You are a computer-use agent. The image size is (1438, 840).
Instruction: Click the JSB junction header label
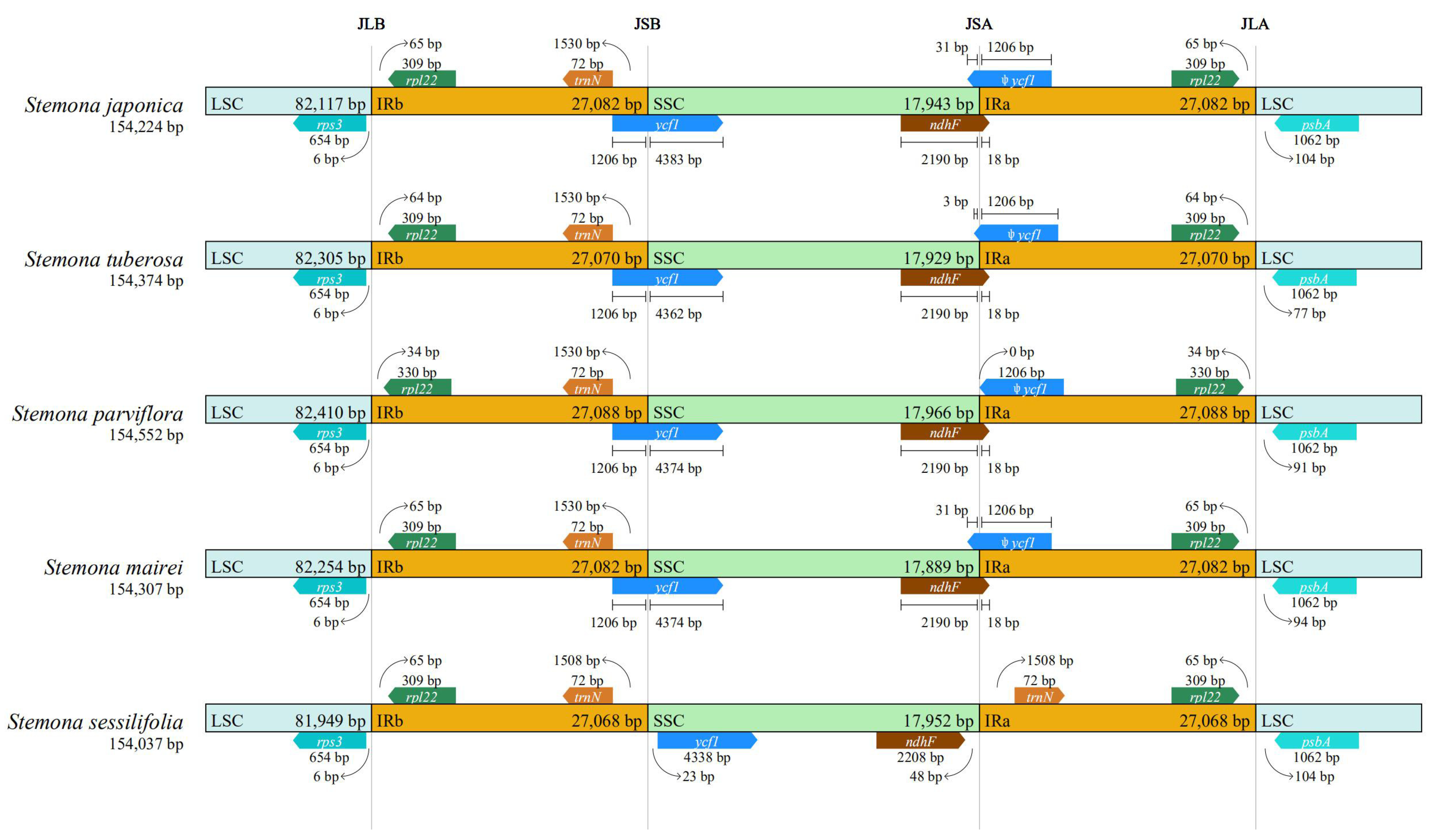(647, 24)
